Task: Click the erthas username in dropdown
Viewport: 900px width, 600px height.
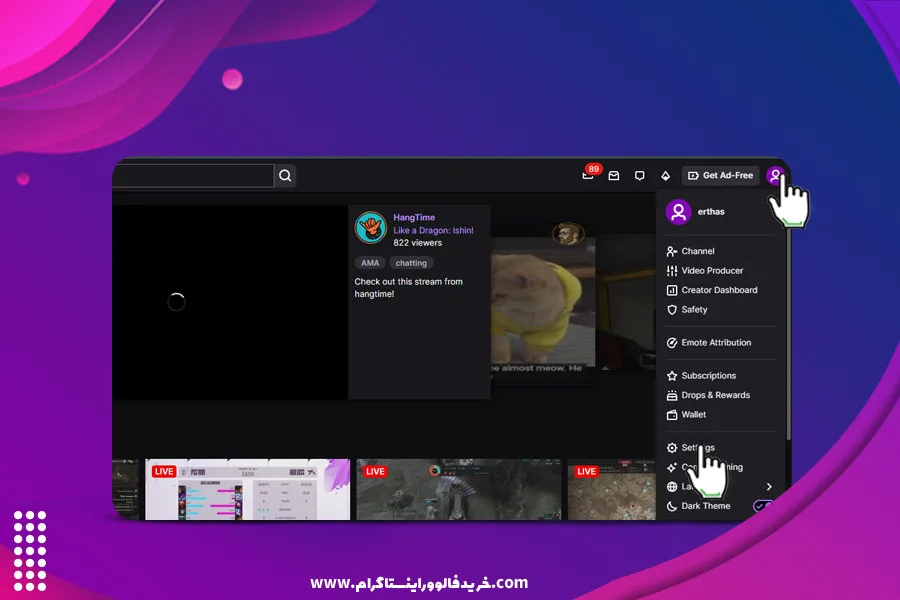Action: point(711,212)
